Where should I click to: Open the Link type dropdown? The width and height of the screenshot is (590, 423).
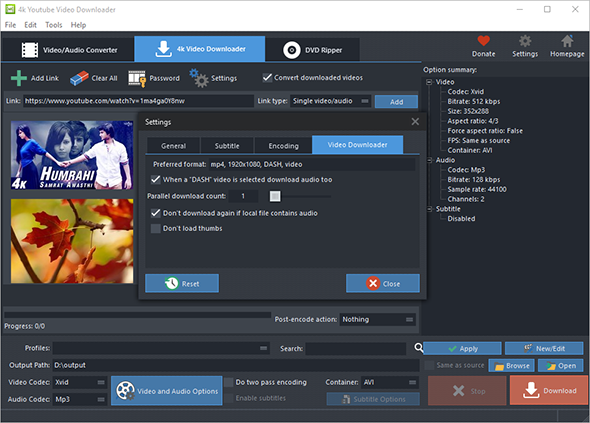point(330,101)
